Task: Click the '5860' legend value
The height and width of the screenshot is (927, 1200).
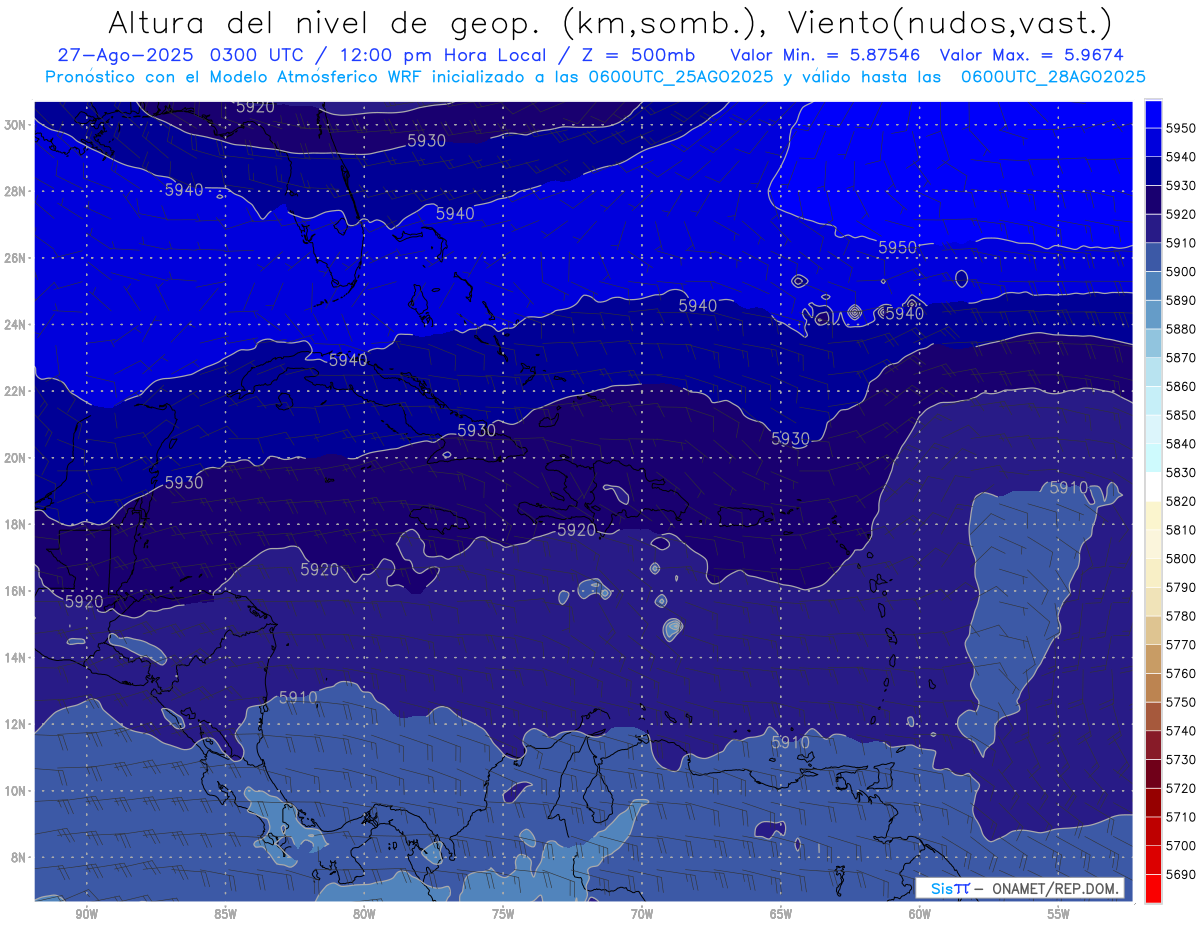Action: tap(1181, 387)
